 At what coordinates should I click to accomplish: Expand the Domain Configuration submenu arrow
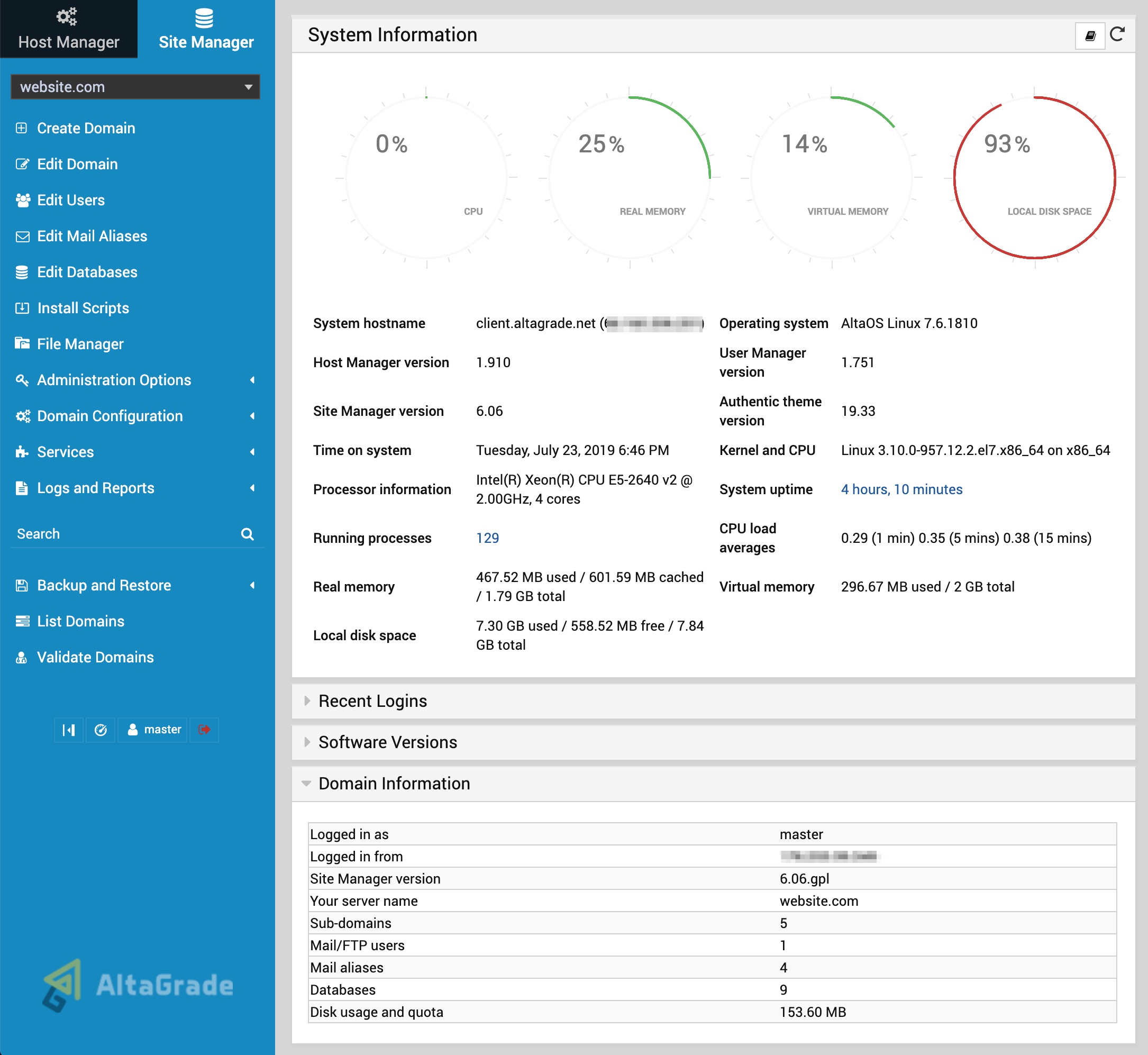(252, 416)
